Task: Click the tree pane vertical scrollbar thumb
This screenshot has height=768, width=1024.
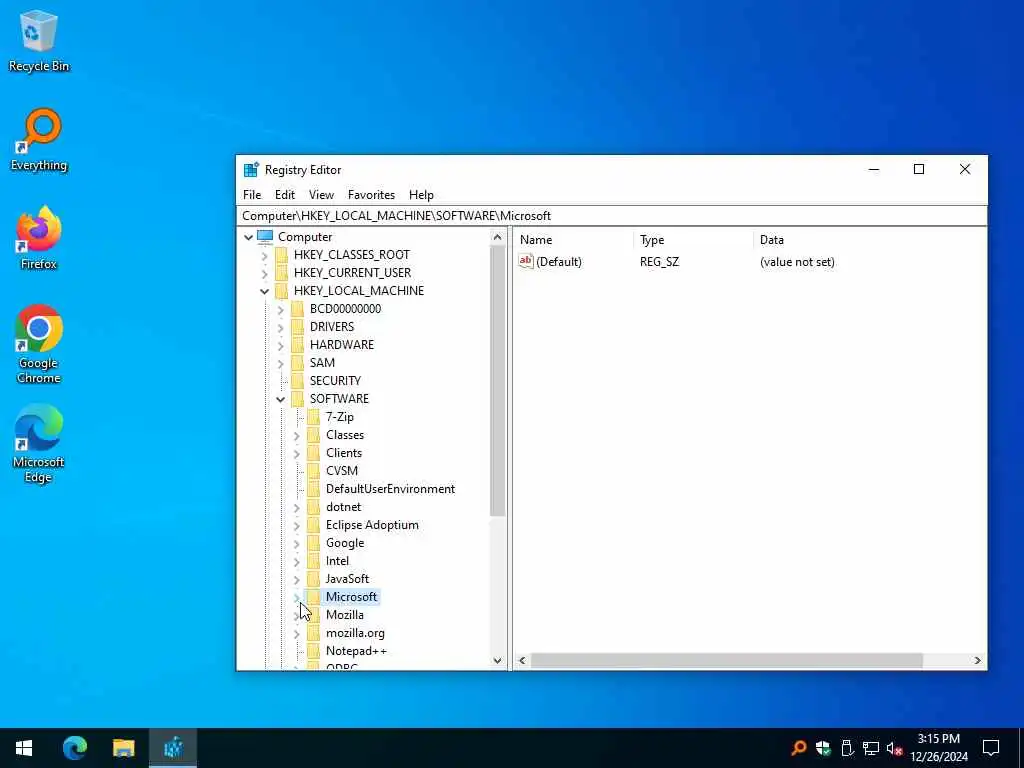Action: 497,381
